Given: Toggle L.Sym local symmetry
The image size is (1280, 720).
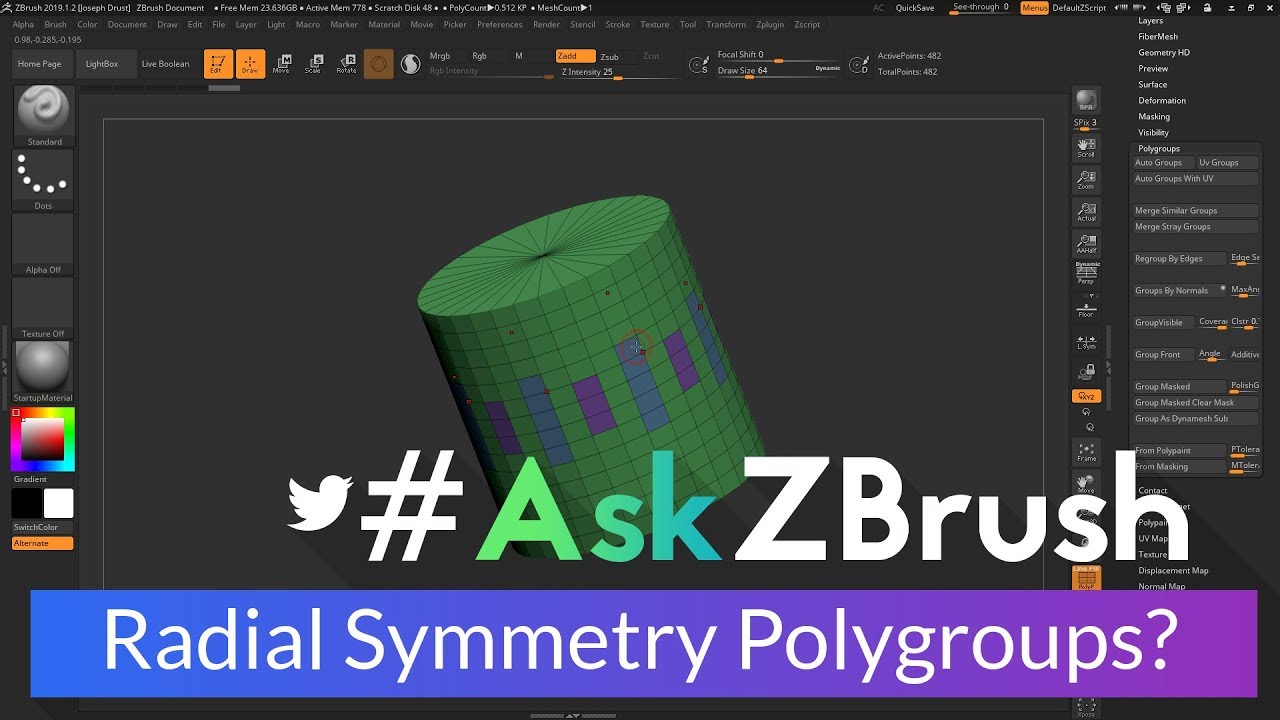Looking at the screenshot, I should (x=1086, y=342).
